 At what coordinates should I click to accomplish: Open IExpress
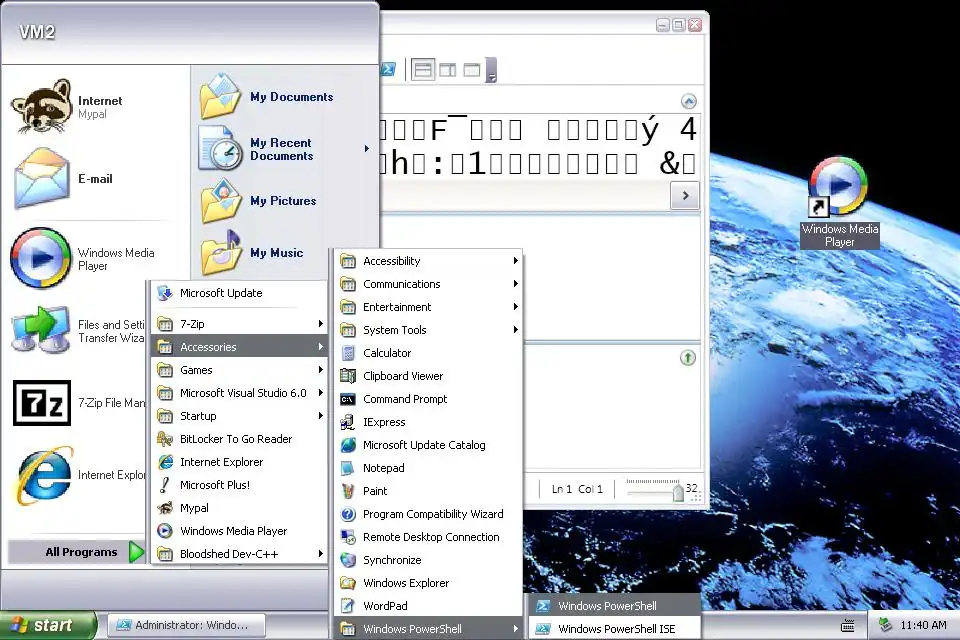[429, 422]
